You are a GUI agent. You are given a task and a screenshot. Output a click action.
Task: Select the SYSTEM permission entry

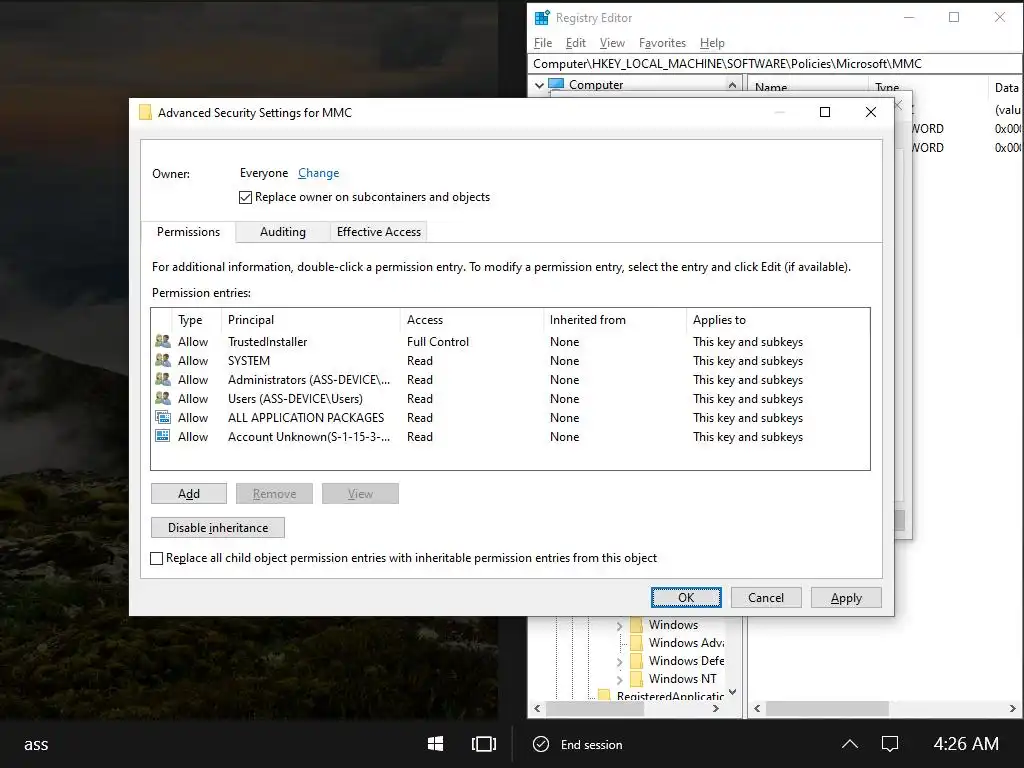click(510, 360)
